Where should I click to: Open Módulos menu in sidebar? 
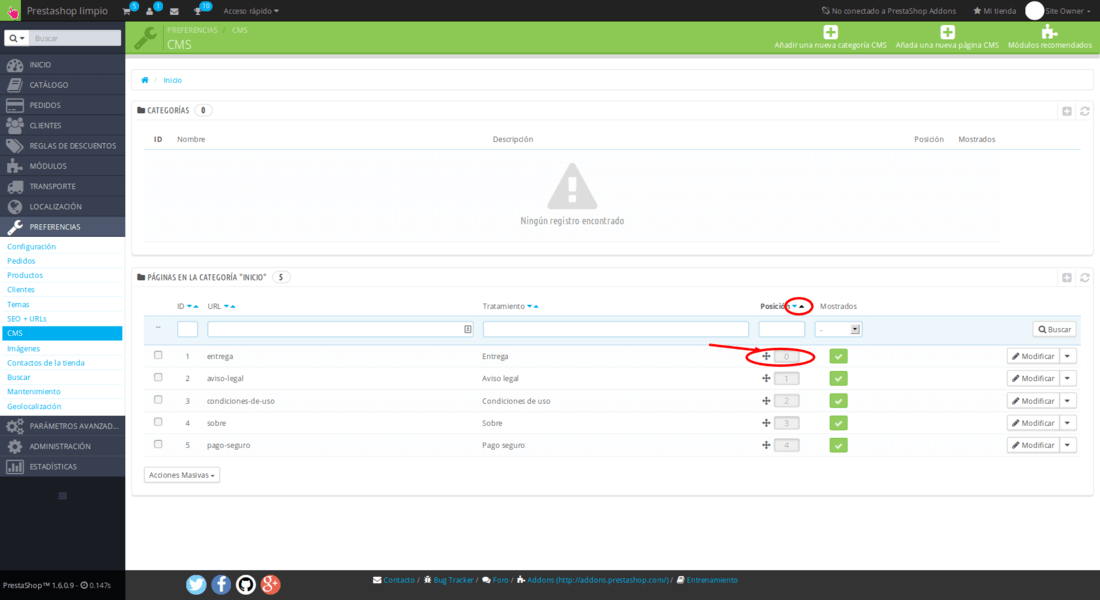point(62,166)
